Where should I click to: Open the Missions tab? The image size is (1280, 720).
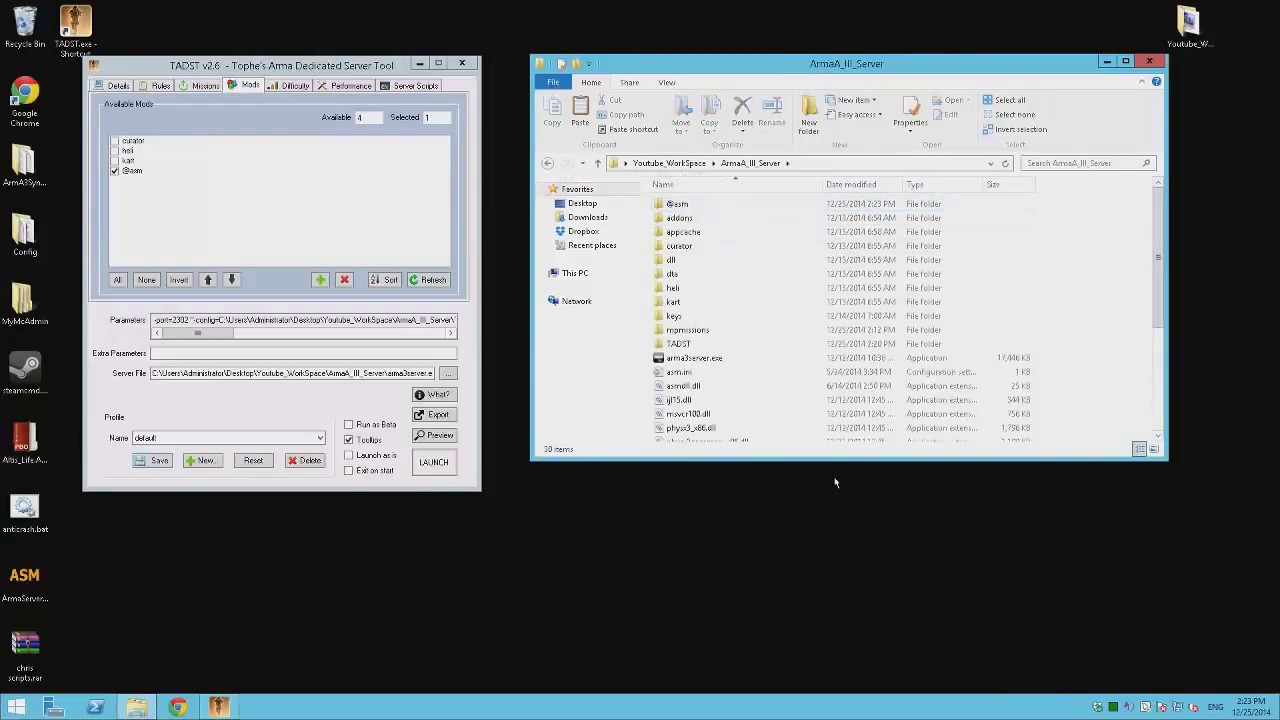[x=198, y=86]
